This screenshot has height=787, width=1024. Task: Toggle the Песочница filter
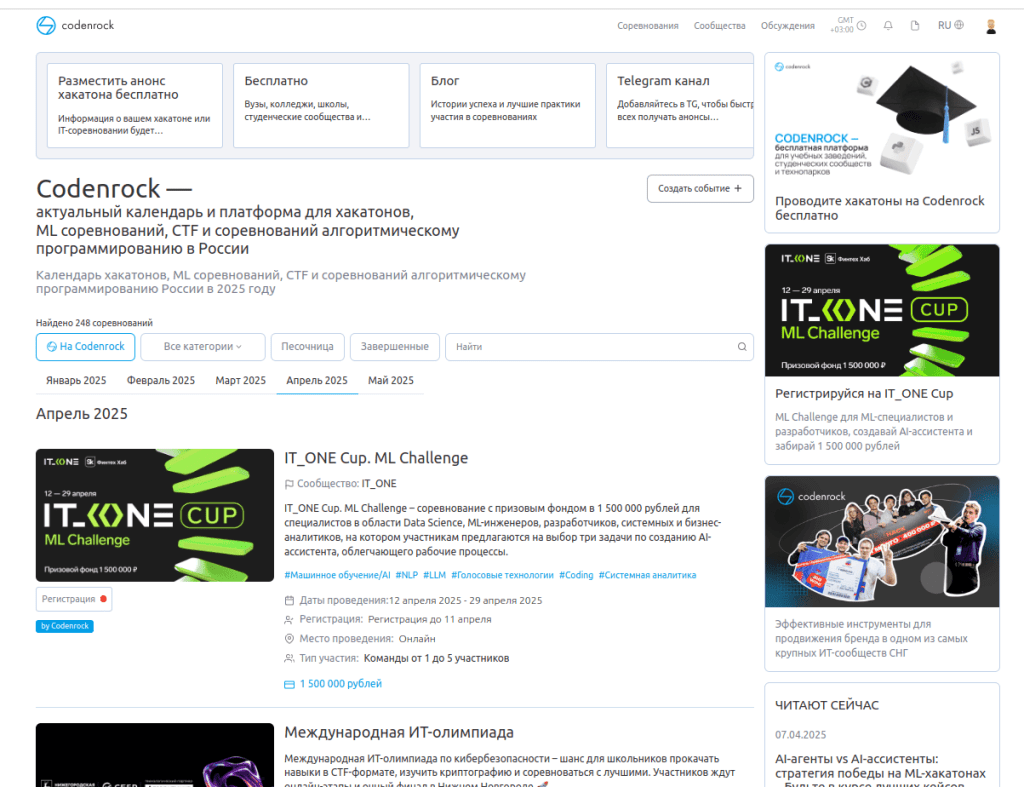click(307, 347)
